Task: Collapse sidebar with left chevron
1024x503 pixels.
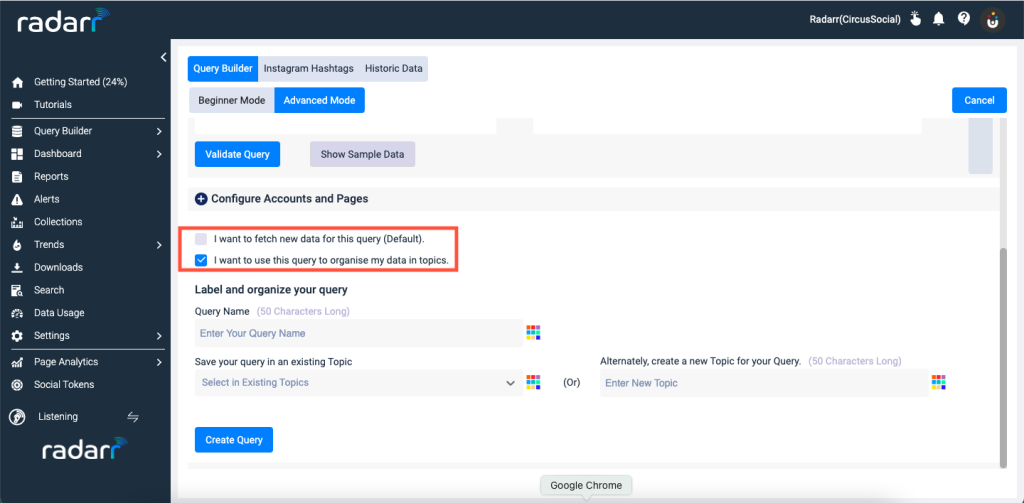Action: pyautogui.click(x=163, y=57)
